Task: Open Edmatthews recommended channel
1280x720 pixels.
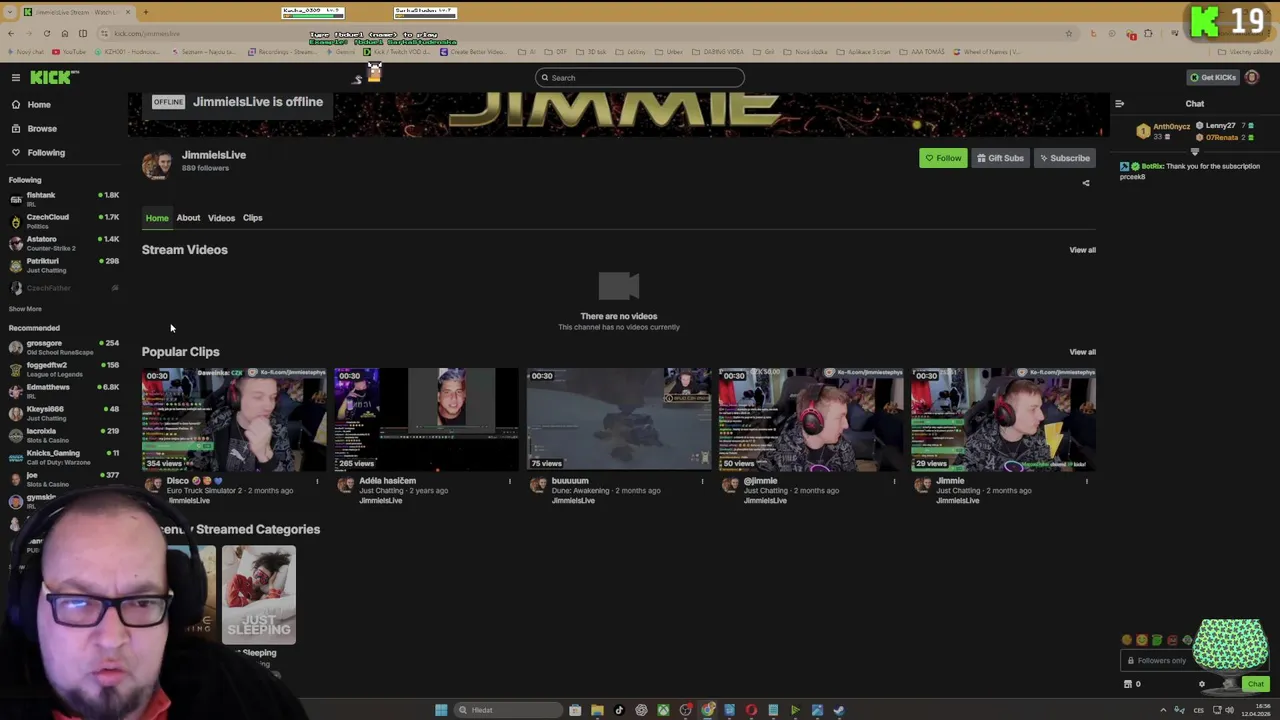Action: [63, 391]
